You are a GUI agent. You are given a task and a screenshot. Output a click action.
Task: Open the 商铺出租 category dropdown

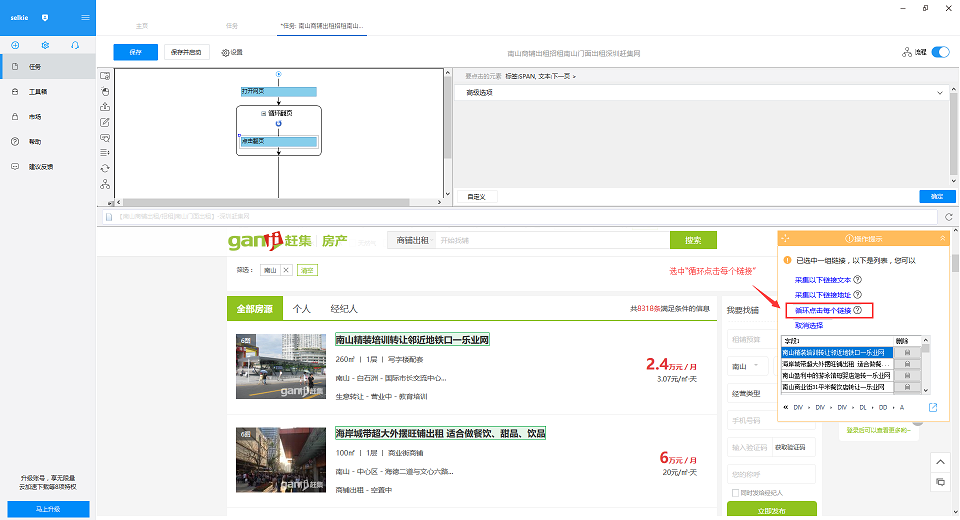coord(414,241)
